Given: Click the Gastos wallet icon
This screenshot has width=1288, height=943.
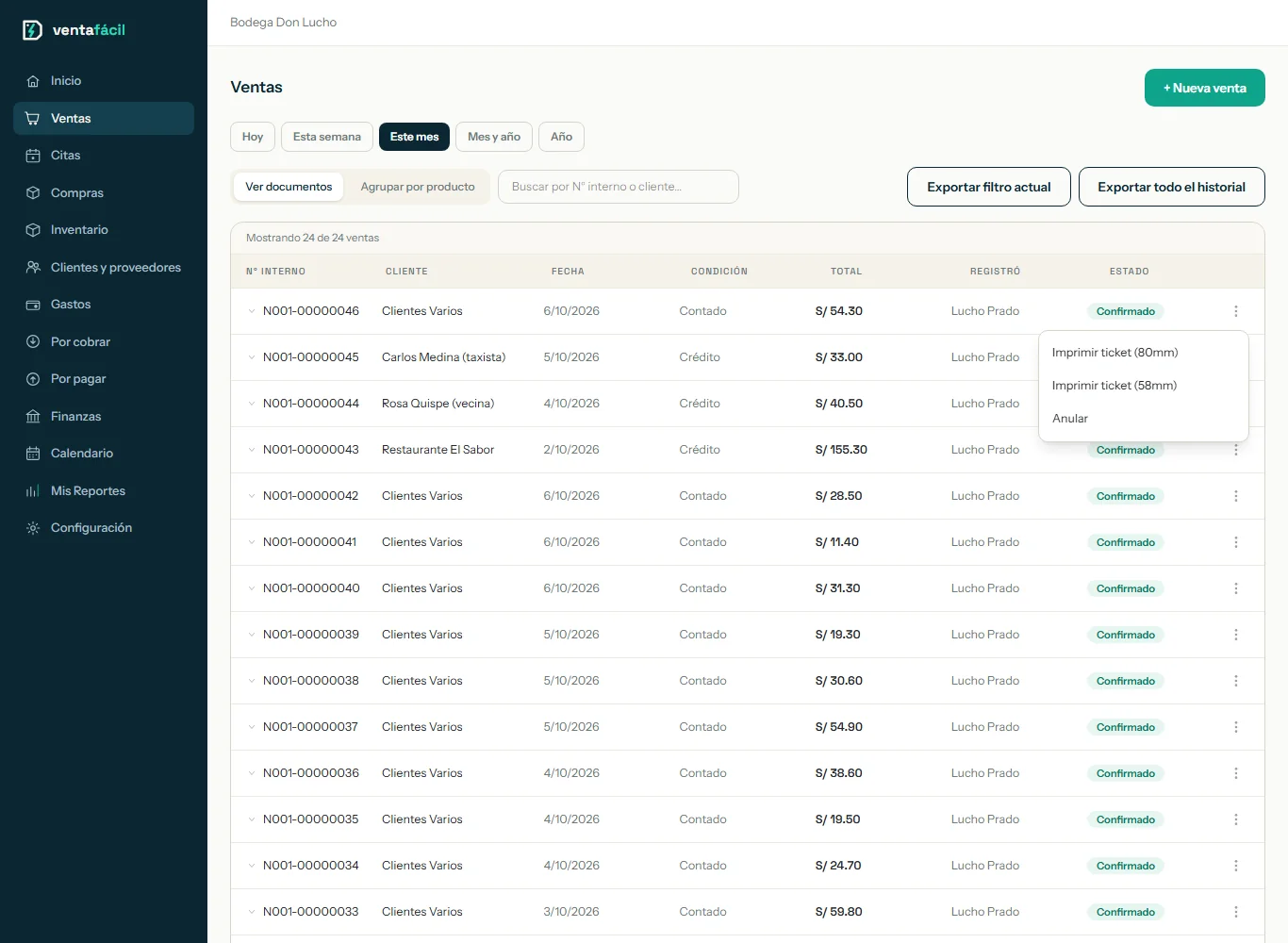Looking at the screenshot, I should (33, 305).
